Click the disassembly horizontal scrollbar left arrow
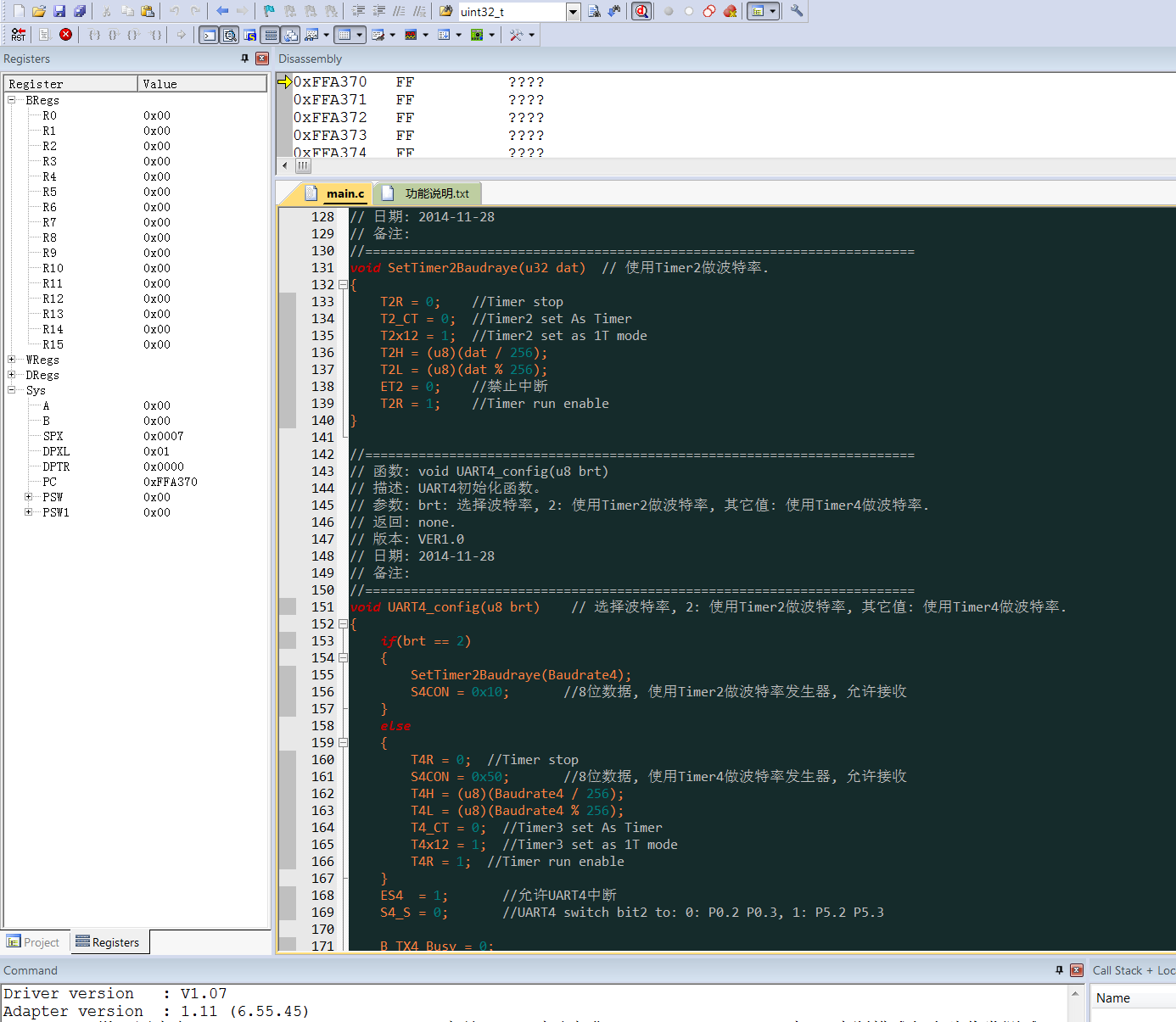 (284, 166)
